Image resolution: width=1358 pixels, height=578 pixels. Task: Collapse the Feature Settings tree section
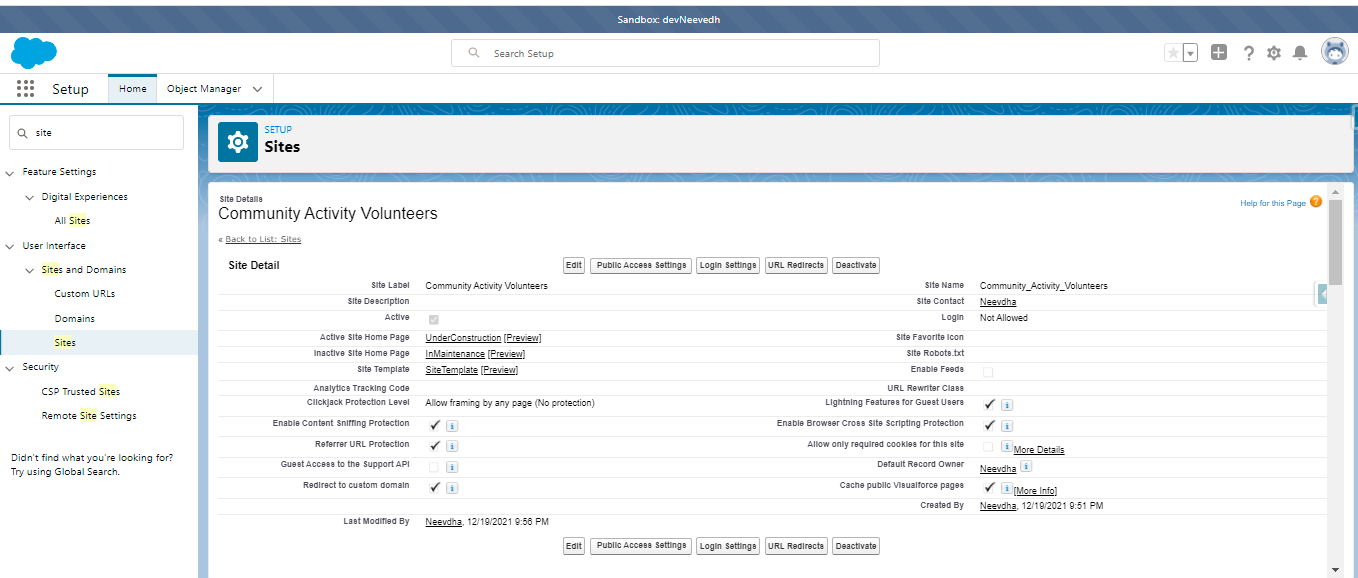pyautogui.click(x=11, y=171)
